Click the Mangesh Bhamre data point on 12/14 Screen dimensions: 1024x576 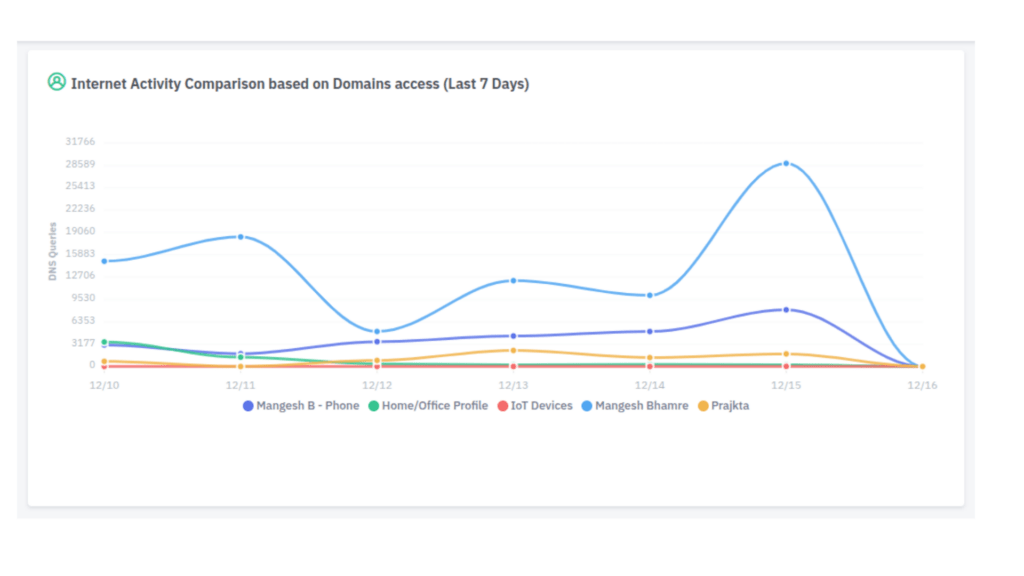[x=650, y=295]
